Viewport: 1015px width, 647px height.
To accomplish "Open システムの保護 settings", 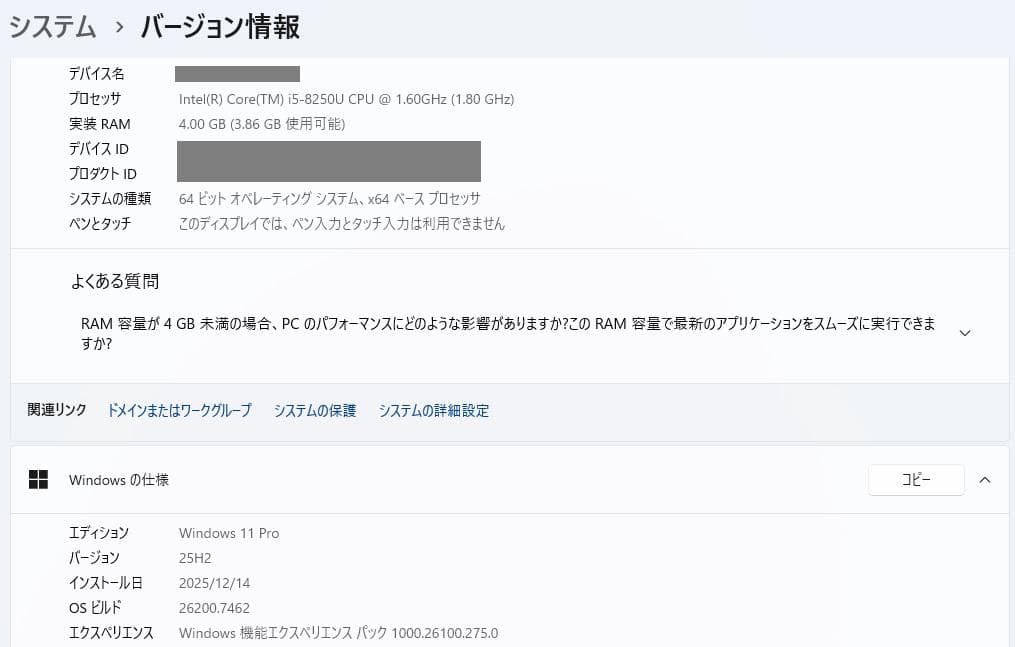I will coord(314,410).
